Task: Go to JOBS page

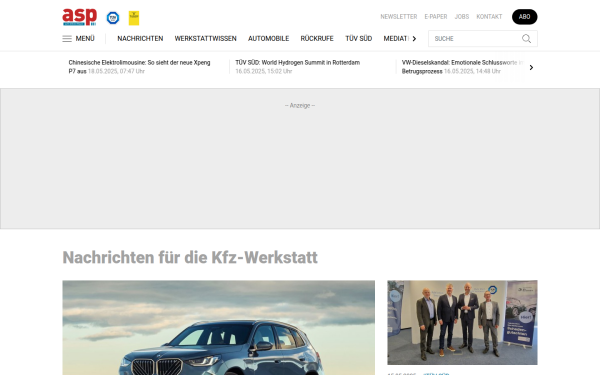Action: pyautogui.click(x=461, y=17)
